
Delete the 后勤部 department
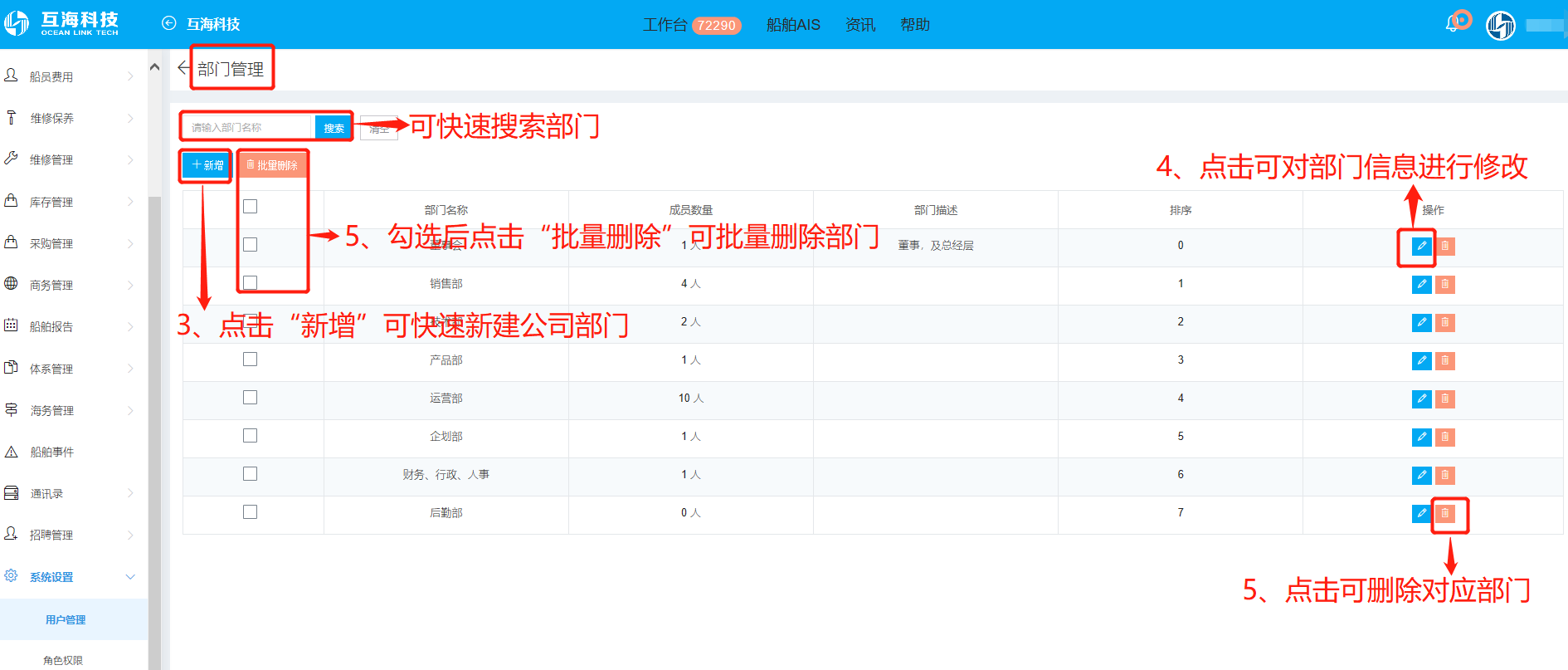click(x=1445, y=513)
